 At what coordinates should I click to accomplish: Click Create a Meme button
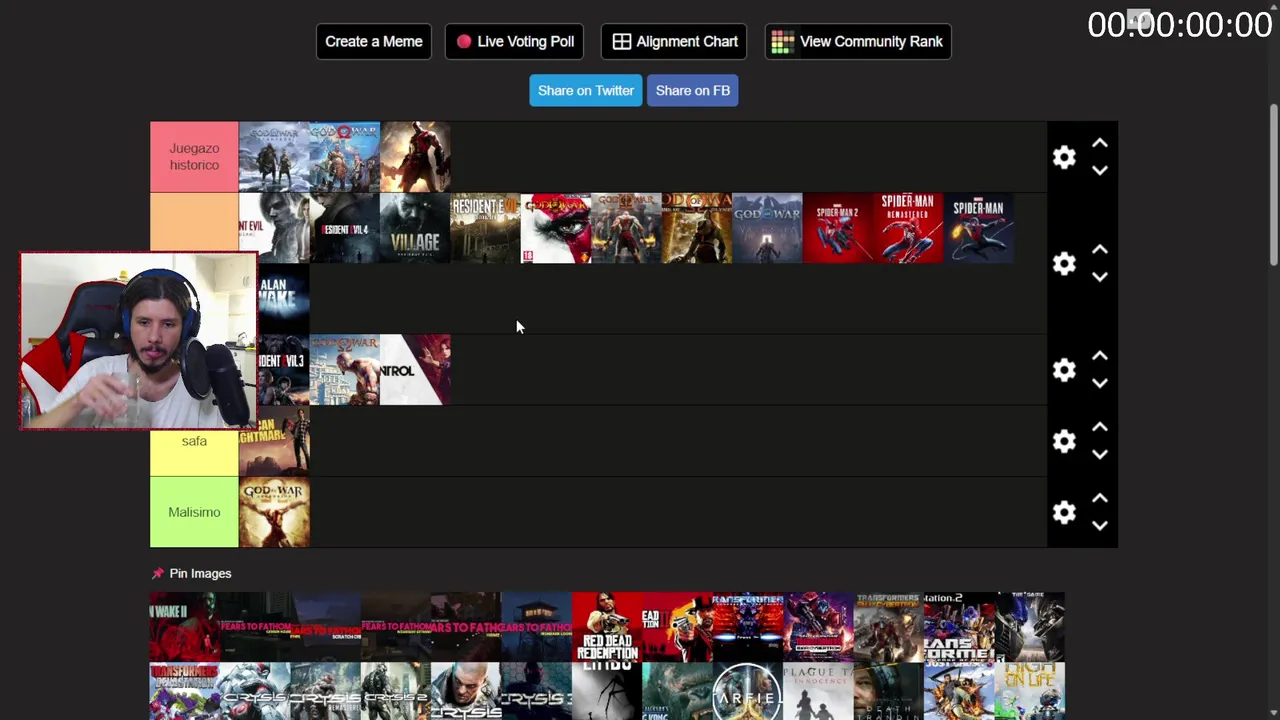coord(374,41)
